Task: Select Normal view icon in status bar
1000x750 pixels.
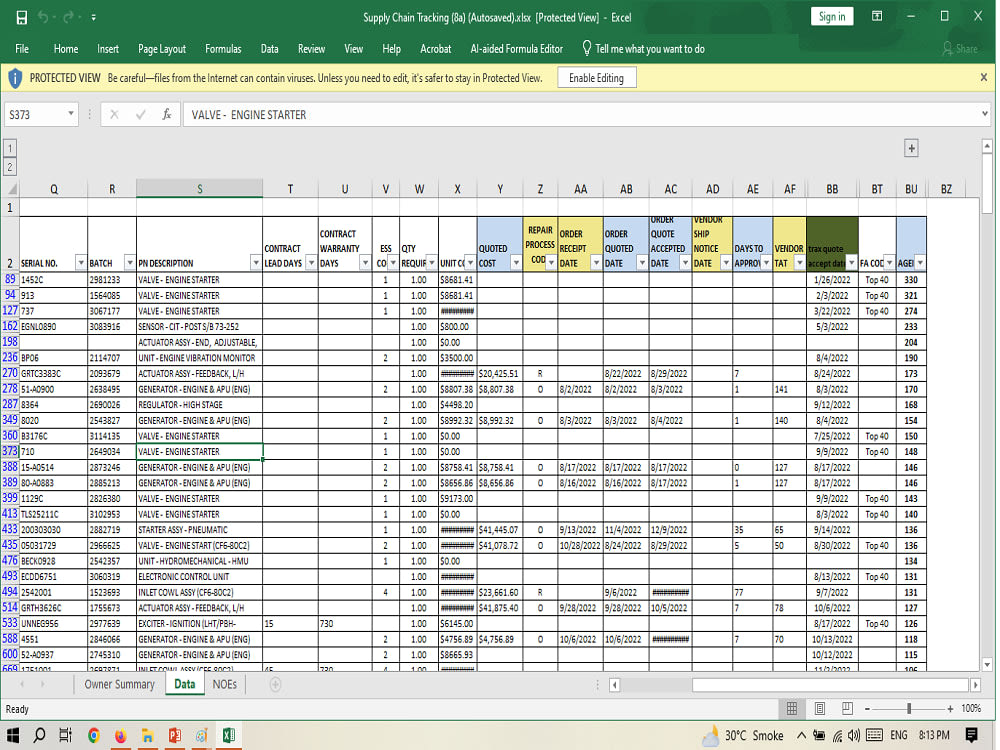Action: pyautogui.click(x=793, y=708)
